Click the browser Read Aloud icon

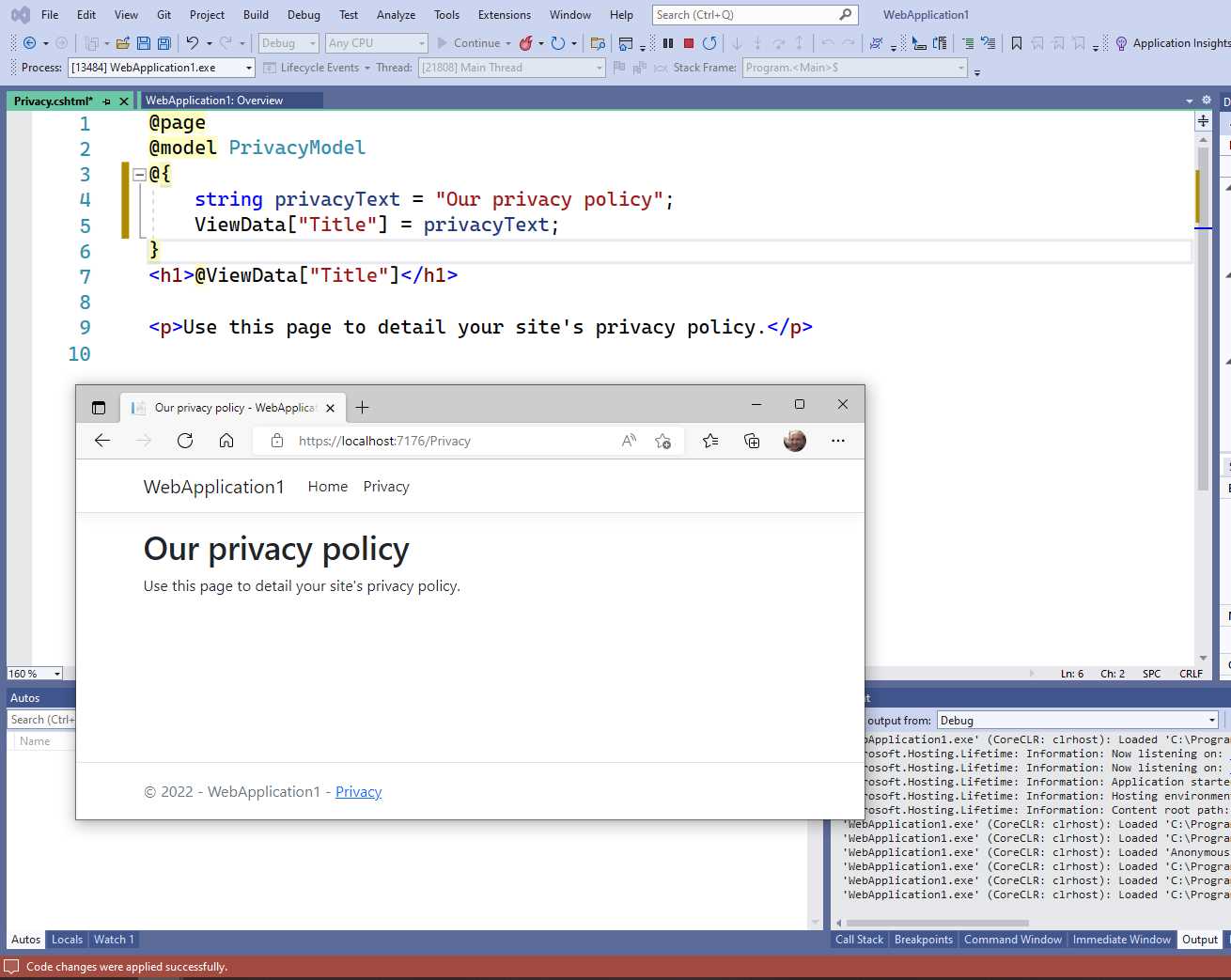pos(629,441)
